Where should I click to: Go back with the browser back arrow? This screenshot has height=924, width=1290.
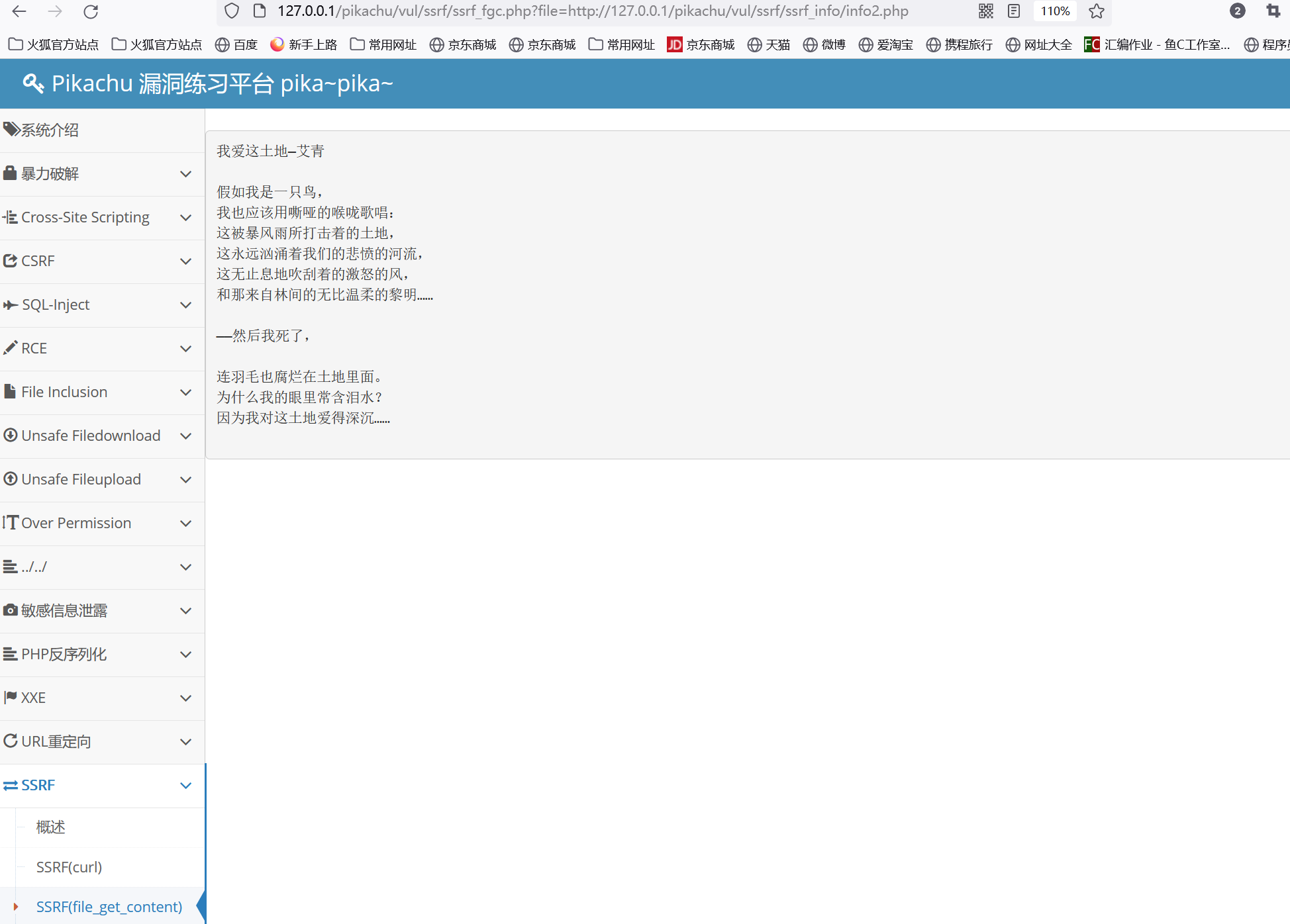(19, 11)
